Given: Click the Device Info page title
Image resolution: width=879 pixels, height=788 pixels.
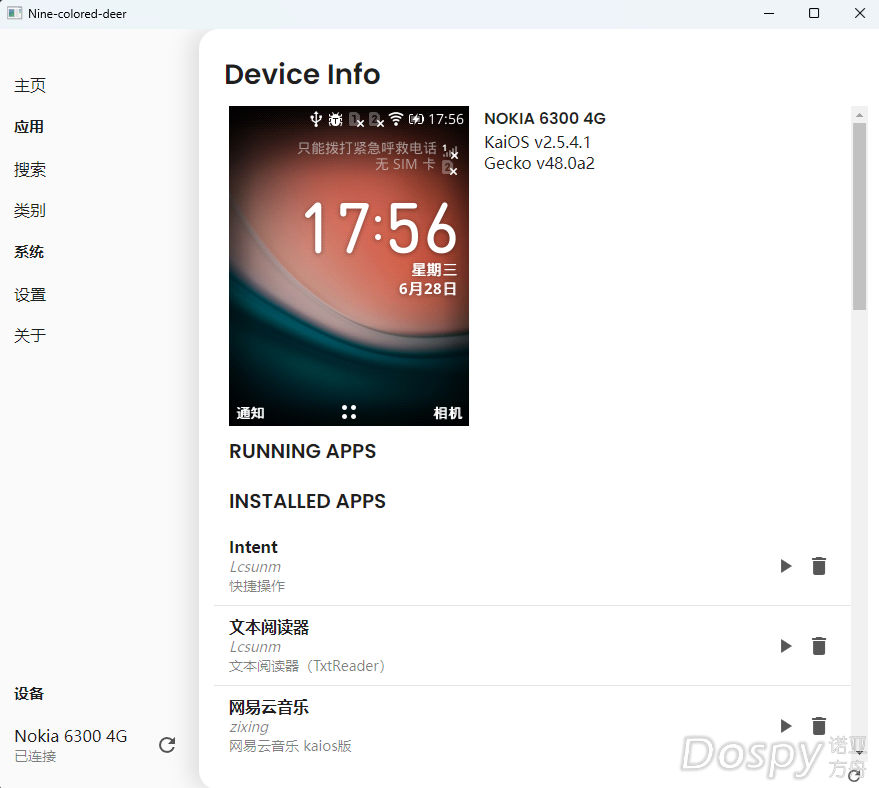Looking at the screenshot, I should (302, 74).
